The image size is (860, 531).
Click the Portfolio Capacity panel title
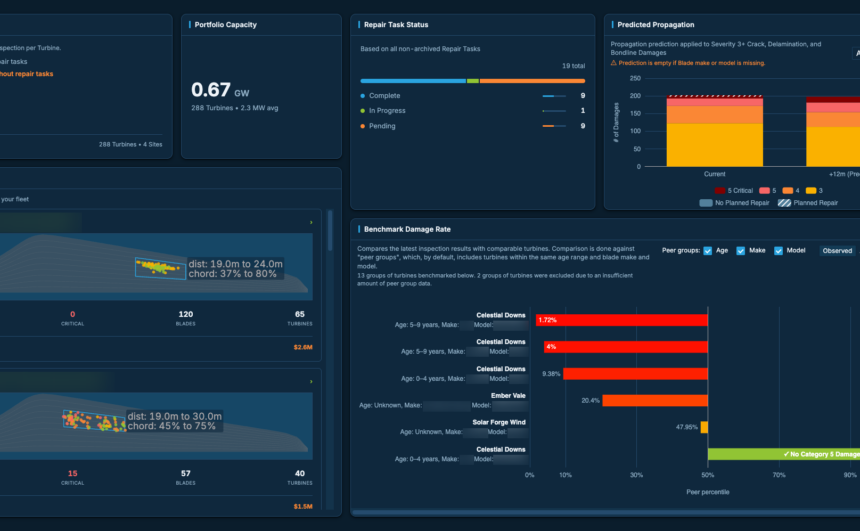(x=225, y=25)
